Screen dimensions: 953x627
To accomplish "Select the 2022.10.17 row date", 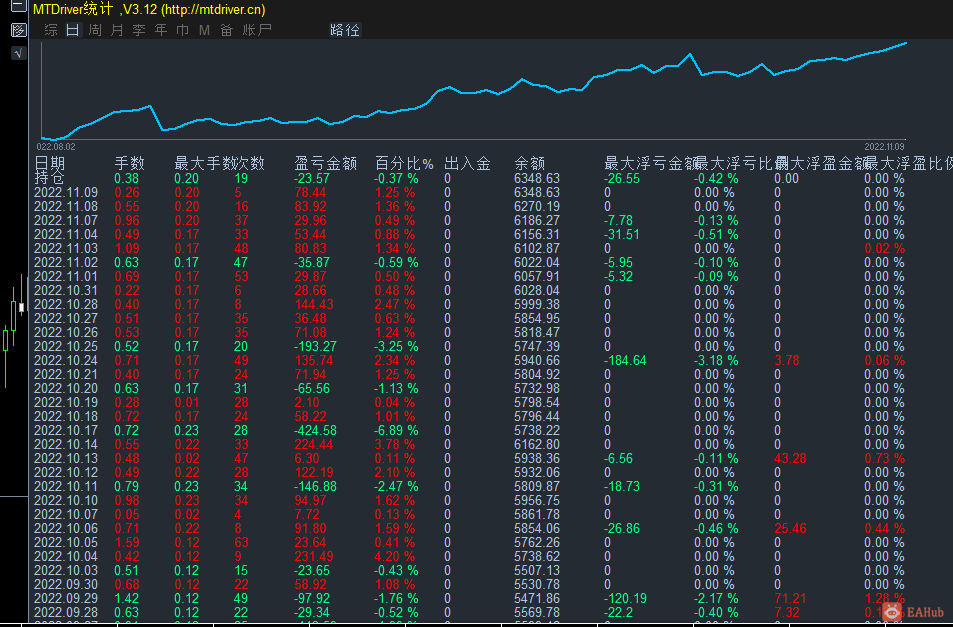I will (66, 430).
